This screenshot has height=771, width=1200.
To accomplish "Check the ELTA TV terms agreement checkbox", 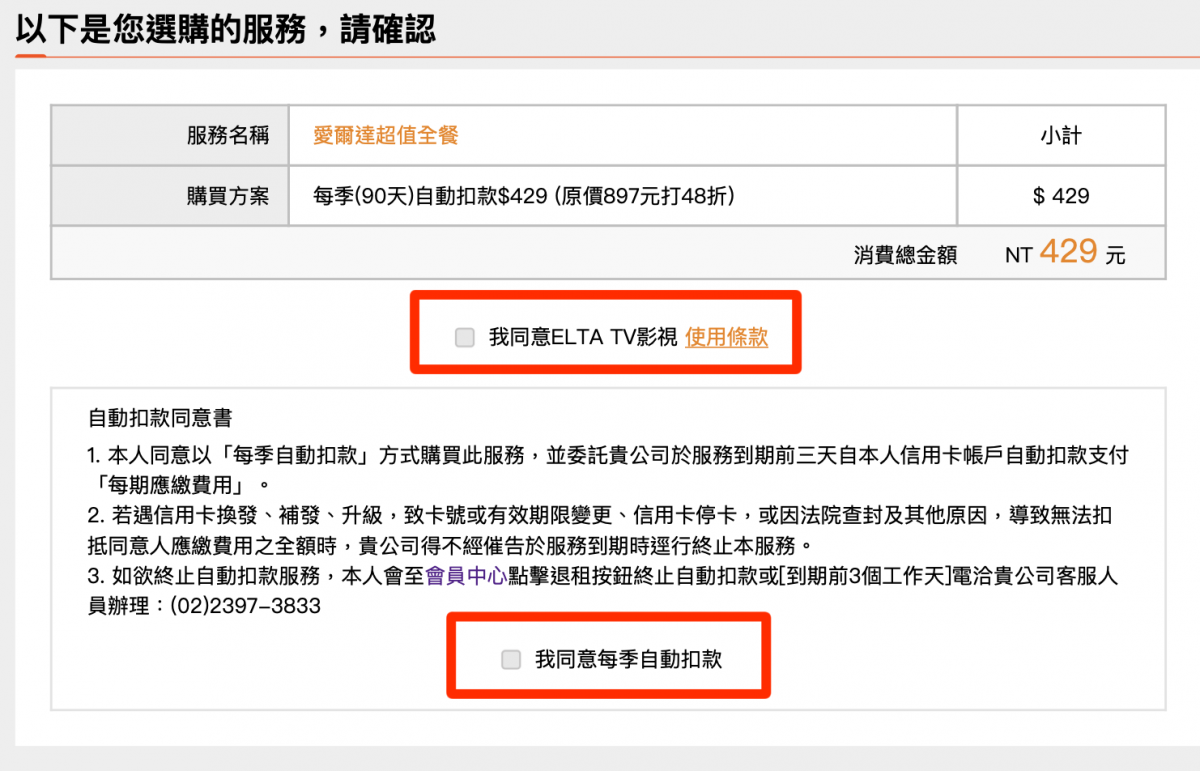I will [464, 338].
